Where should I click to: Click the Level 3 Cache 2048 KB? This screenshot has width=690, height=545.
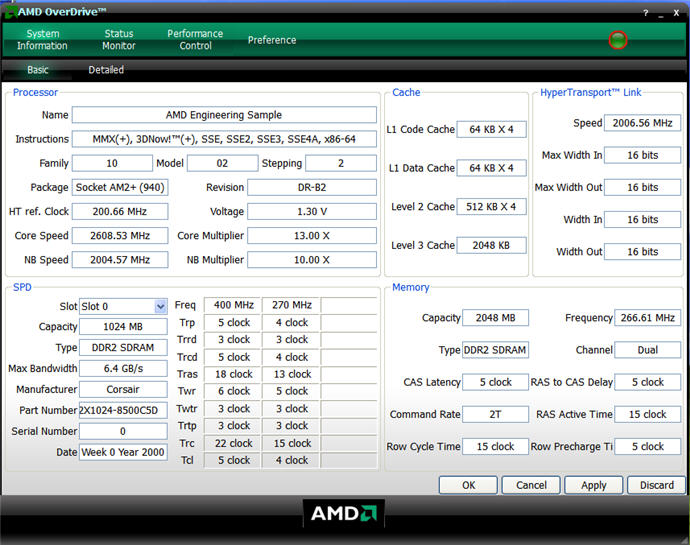tap(492, 245)
